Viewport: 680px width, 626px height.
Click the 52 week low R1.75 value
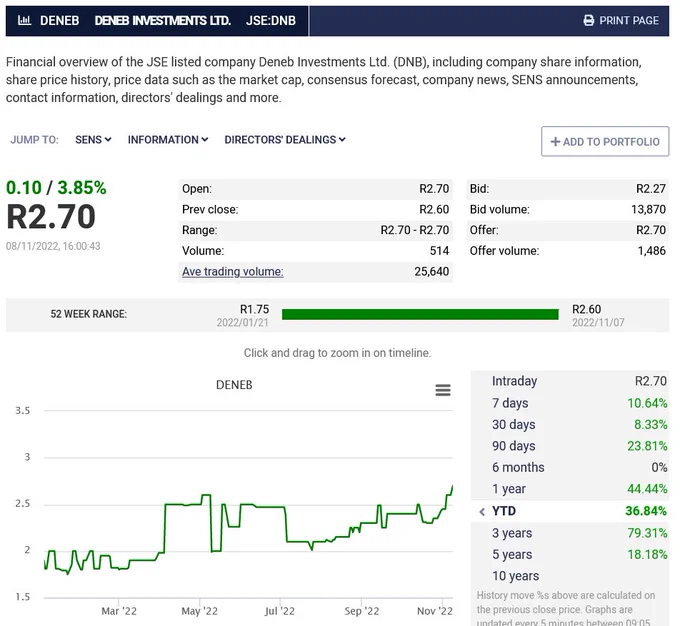tap(255, 309)
